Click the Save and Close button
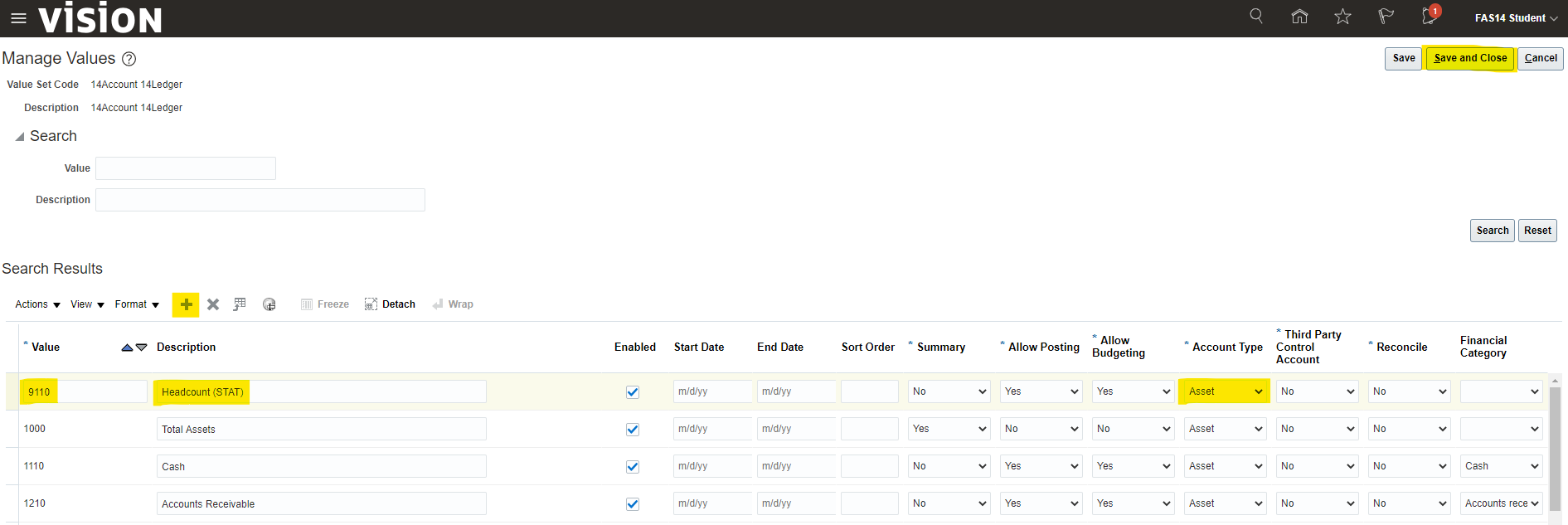This screenshot has width=1568, height=525. pyautogui.click(x=1470, y=58)
